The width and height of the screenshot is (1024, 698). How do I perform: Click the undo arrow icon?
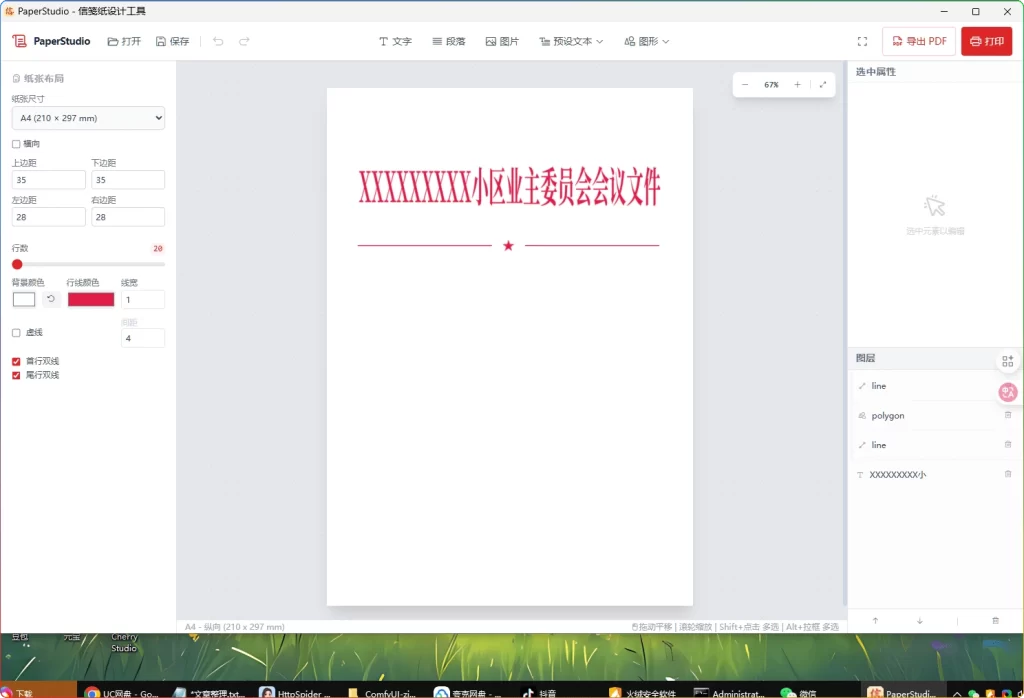click(218, 41)
